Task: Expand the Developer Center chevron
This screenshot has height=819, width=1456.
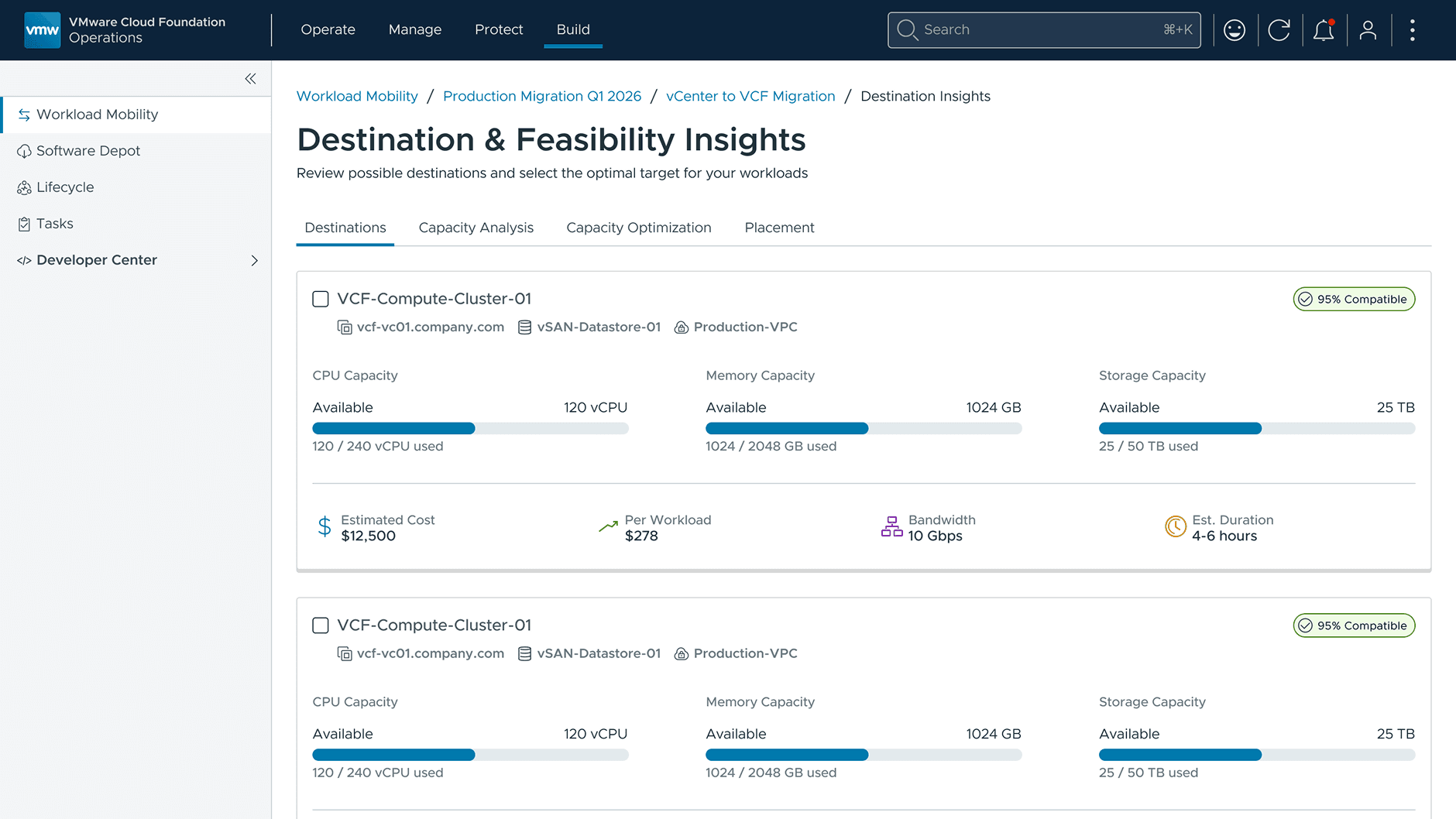Action: (x=254, y=260)
